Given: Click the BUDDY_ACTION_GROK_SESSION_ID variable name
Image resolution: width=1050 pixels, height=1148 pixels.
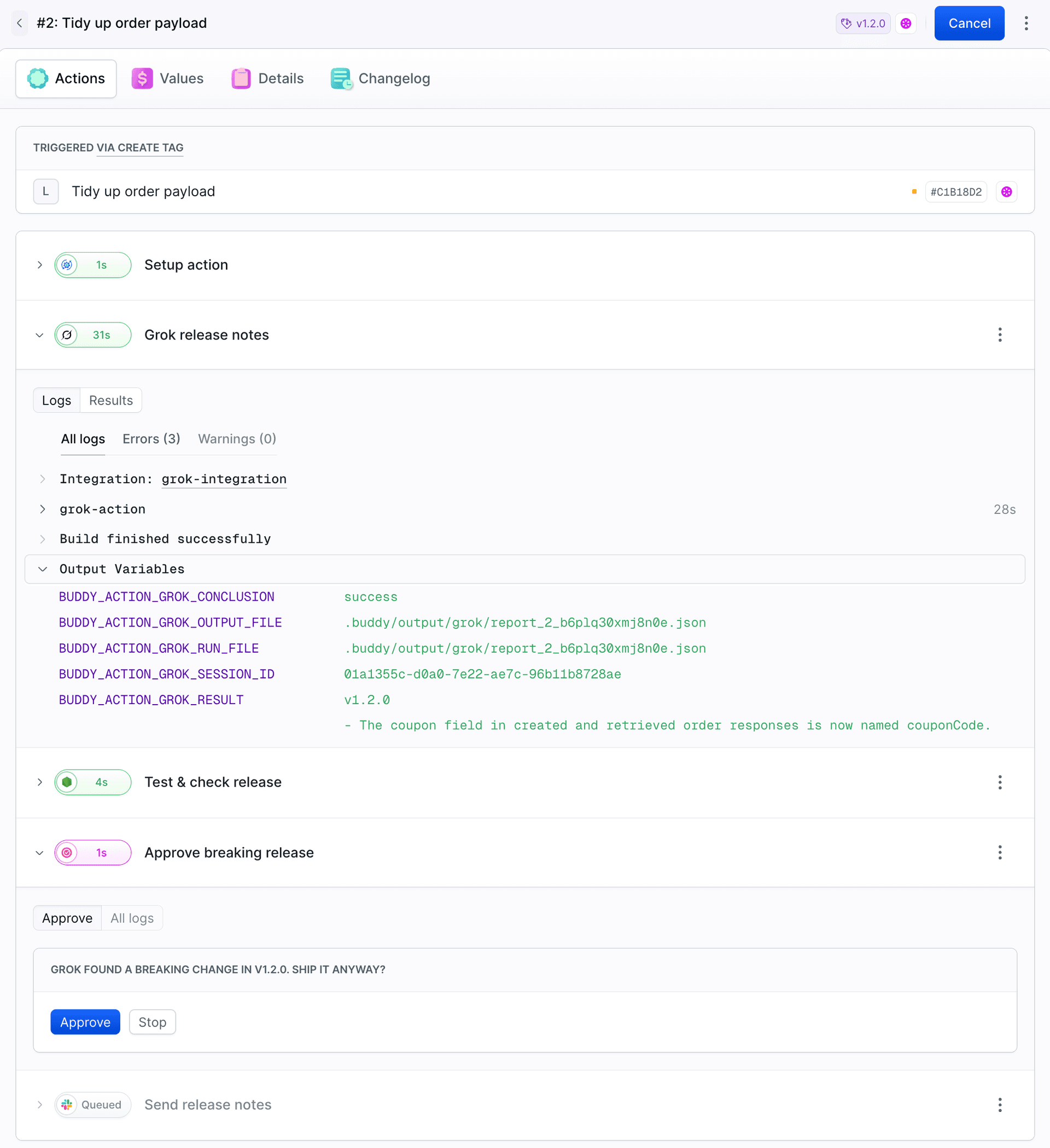Looking at the screenshot, I should point(166,674).
